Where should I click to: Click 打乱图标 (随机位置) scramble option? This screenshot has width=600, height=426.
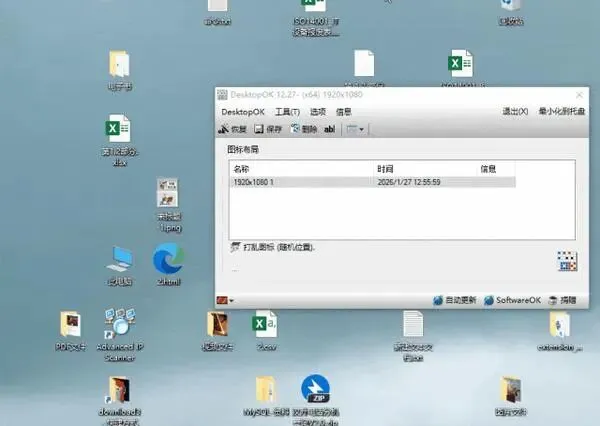[272, 247]
